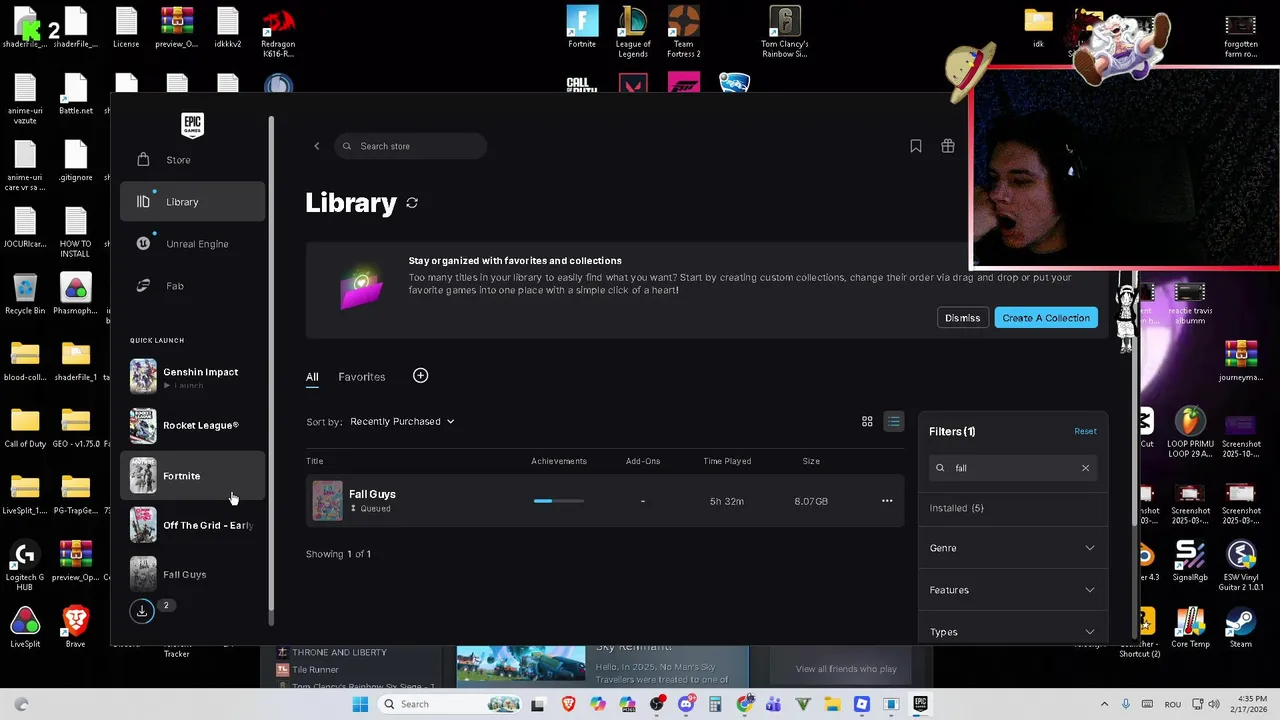Click the Epic sidebar vertical scrollbar
Screen dimensions: 1280x720
[x=271, y=365]
